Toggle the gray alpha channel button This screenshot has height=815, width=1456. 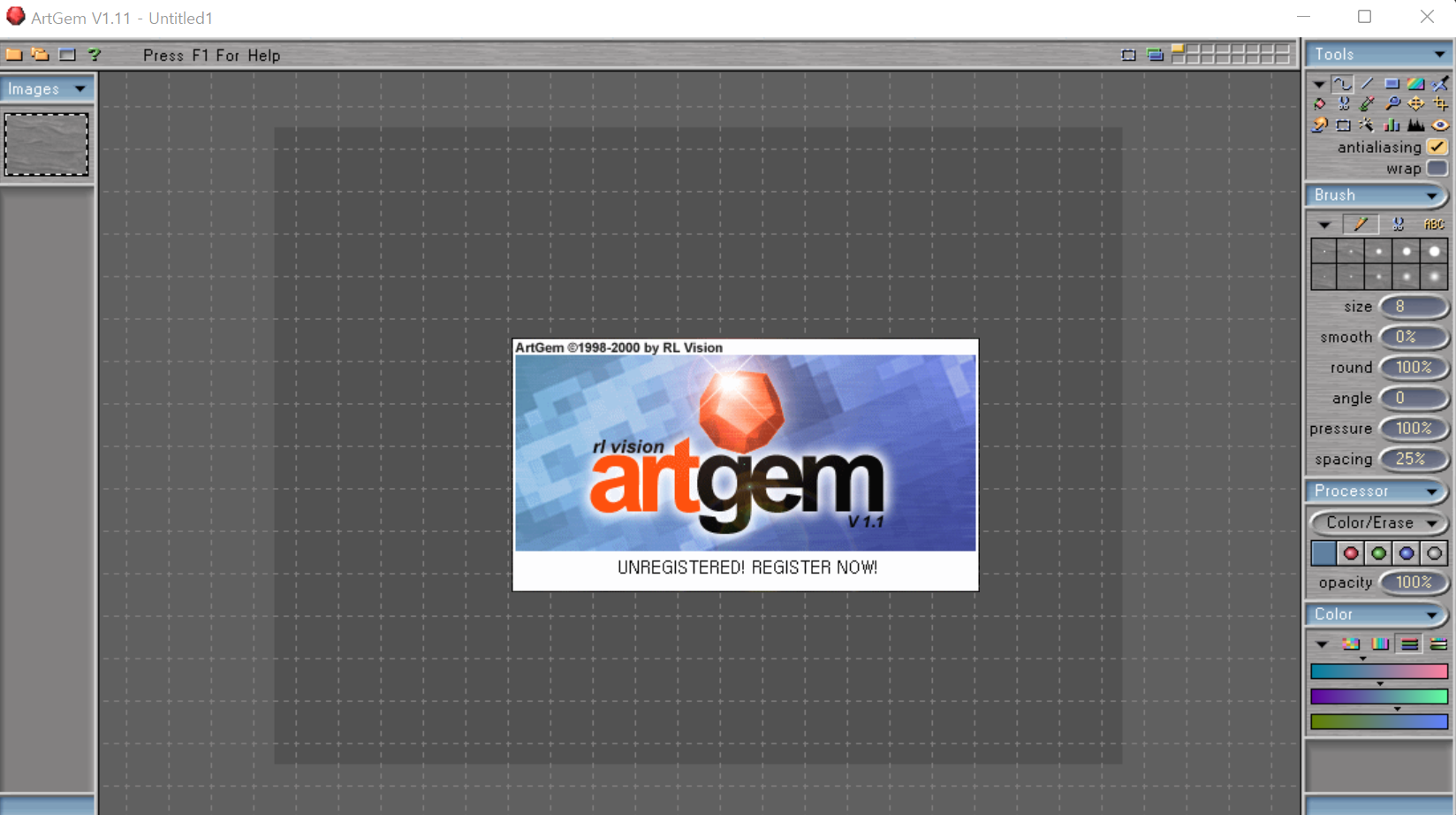click(x=1434, y=553)
